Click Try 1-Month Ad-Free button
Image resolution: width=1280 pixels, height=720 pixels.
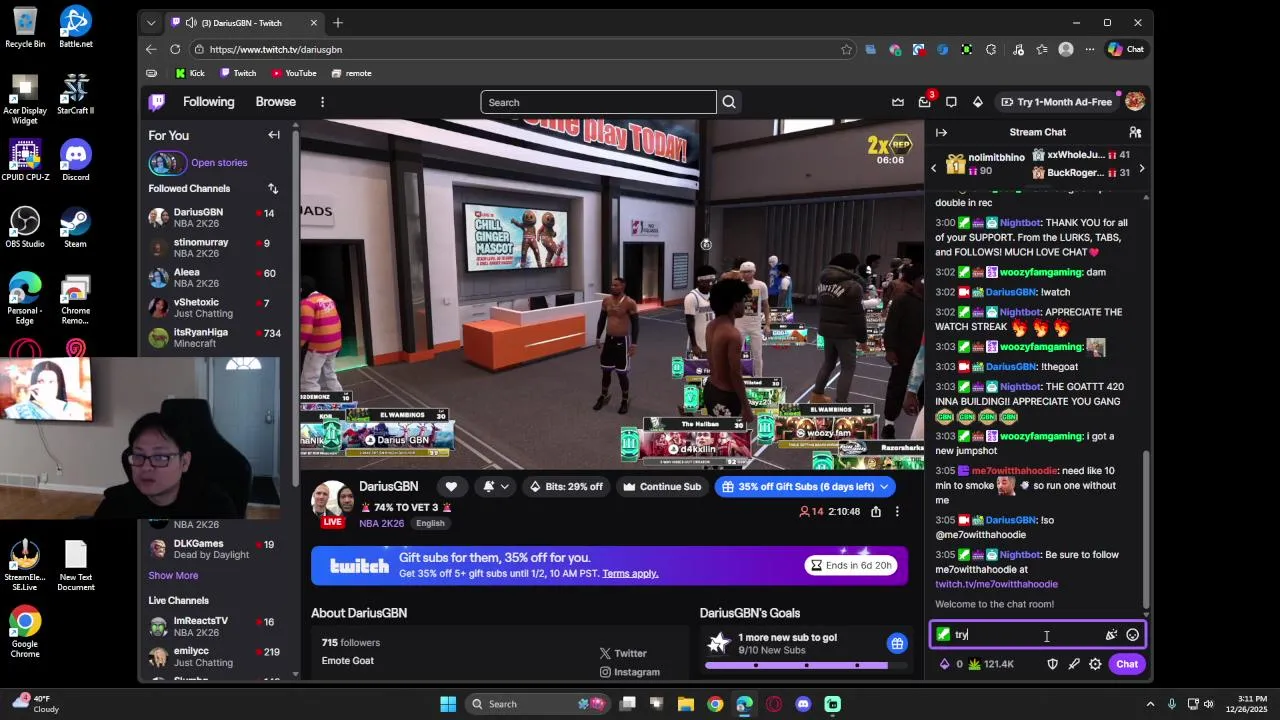tap(1055, 102)
